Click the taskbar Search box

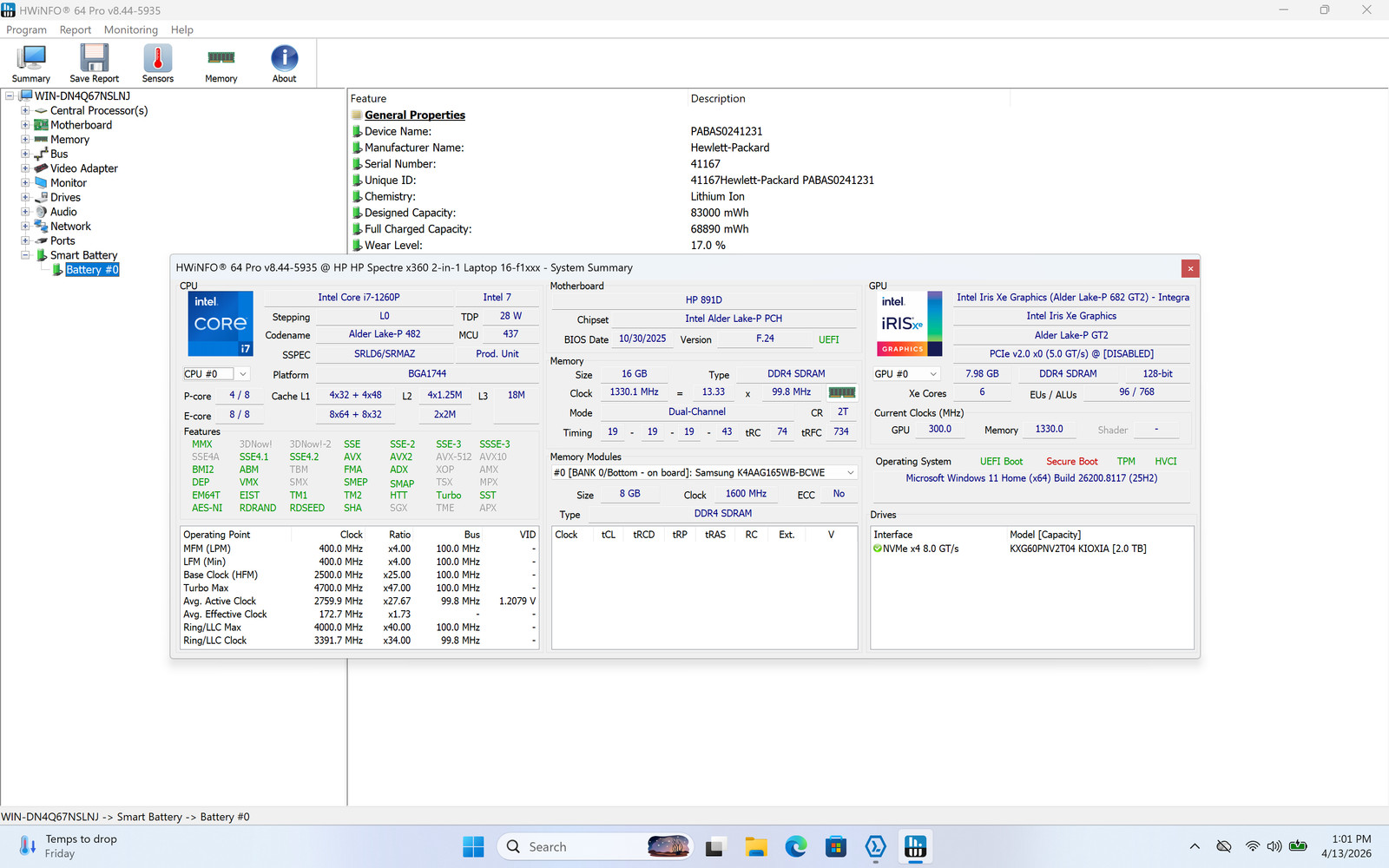[x=596, y=846]
